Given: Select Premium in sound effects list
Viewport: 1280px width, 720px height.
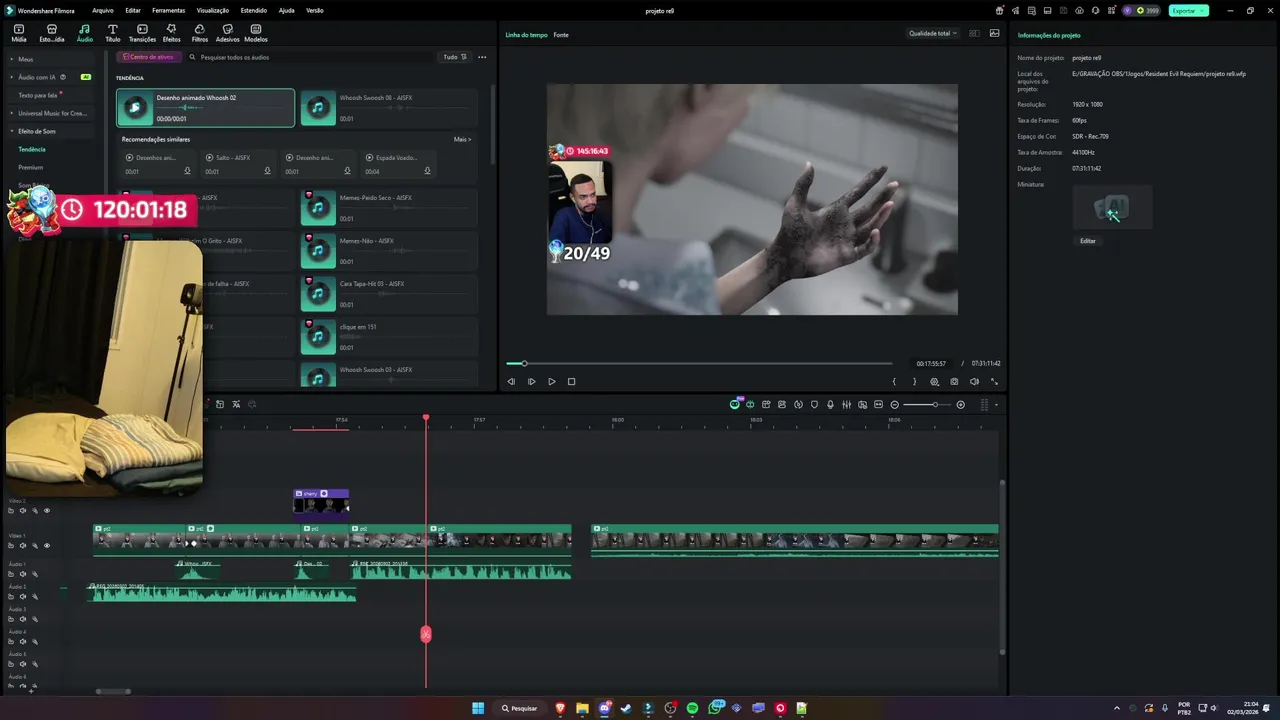Looking at the screenshot, I should [30, 167].
